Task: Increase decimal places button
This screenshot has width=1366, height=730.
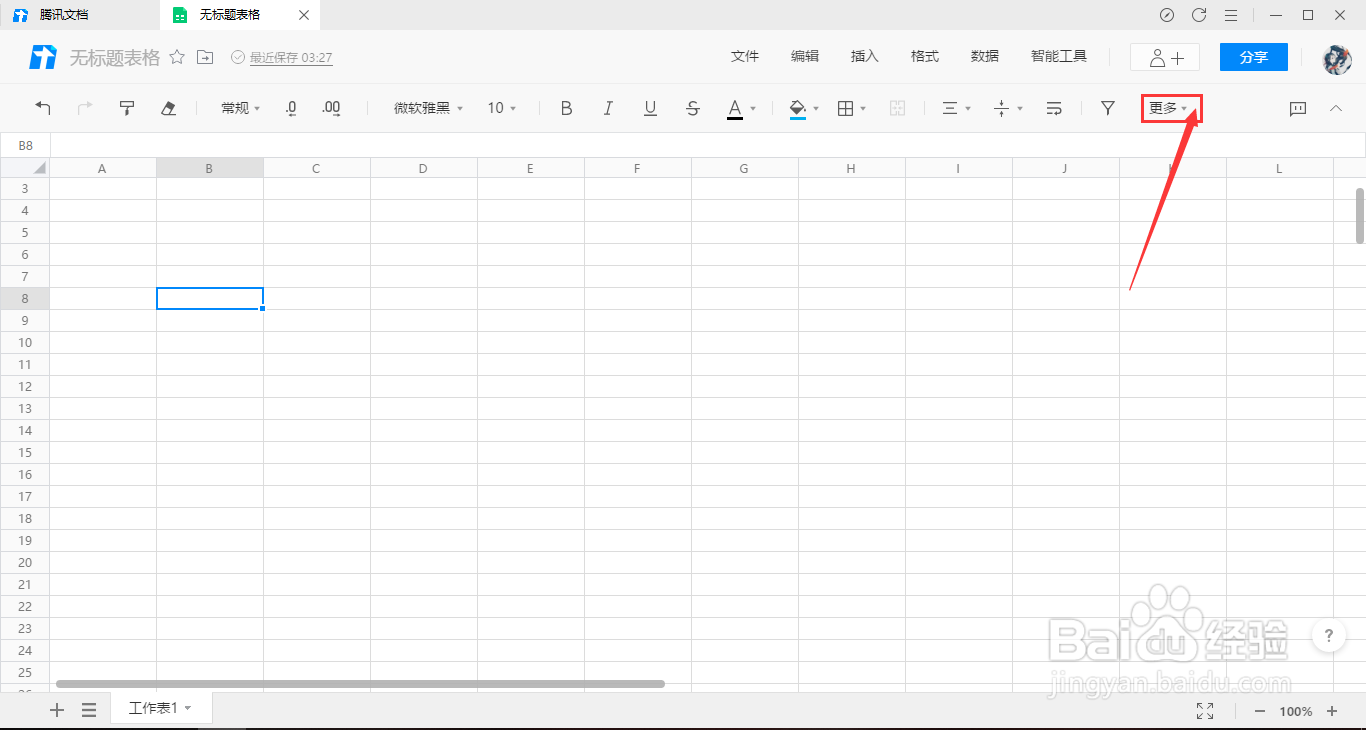Action: 332,108
